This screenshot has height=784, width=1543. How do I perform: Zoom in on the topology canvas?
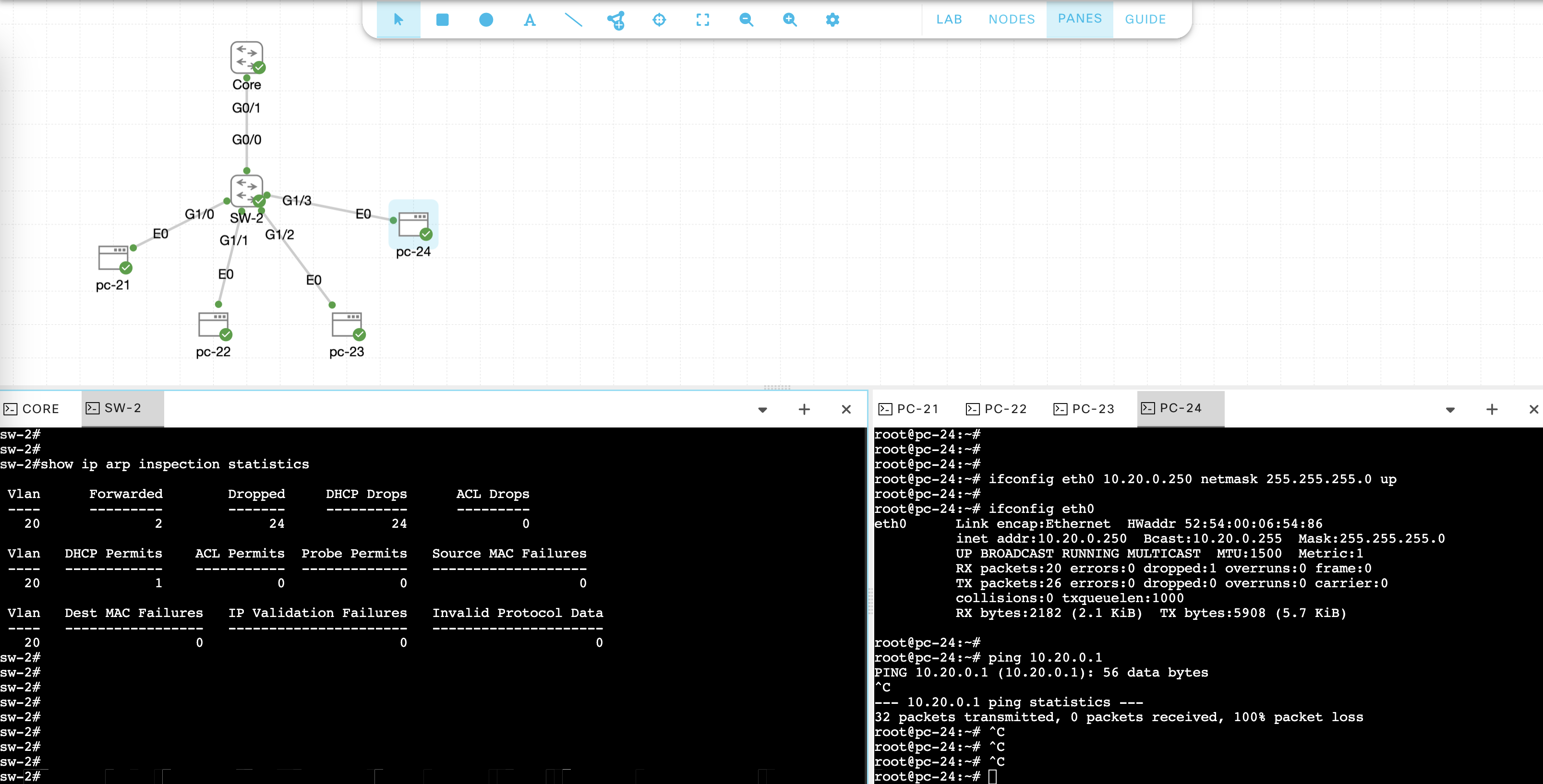[x=789, y=20]
